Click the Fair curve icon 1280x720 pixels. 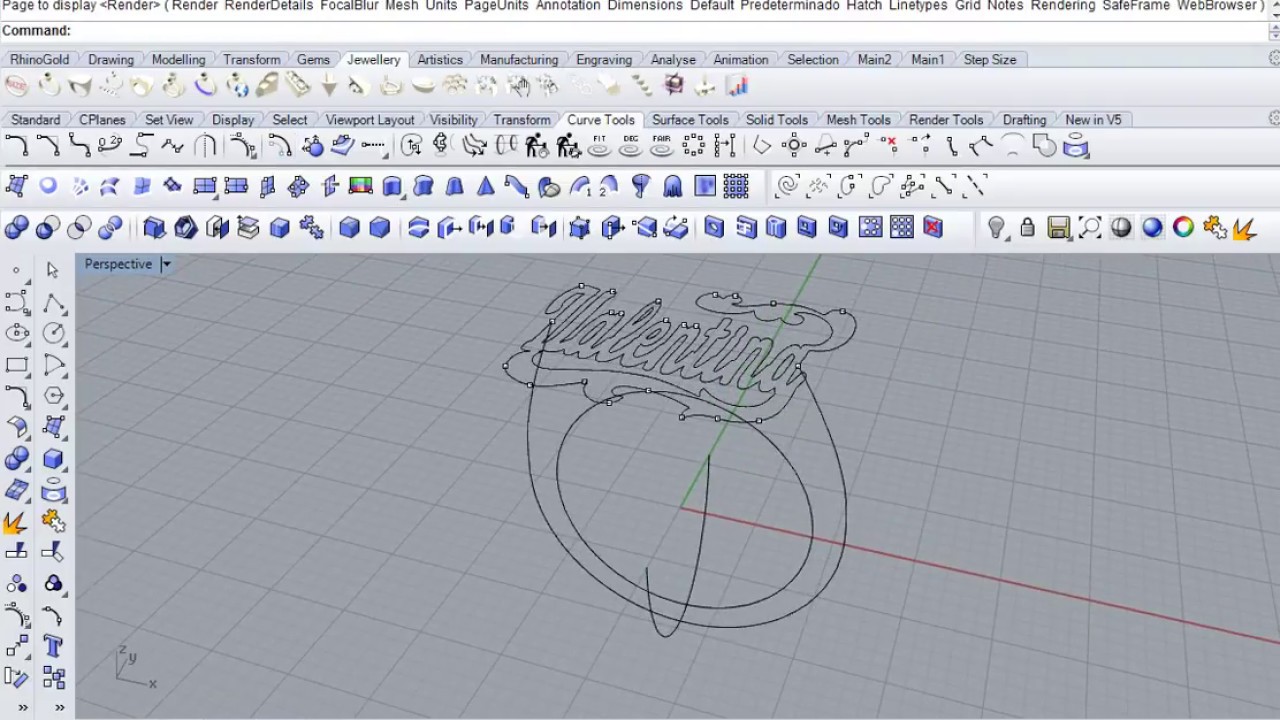662,147
